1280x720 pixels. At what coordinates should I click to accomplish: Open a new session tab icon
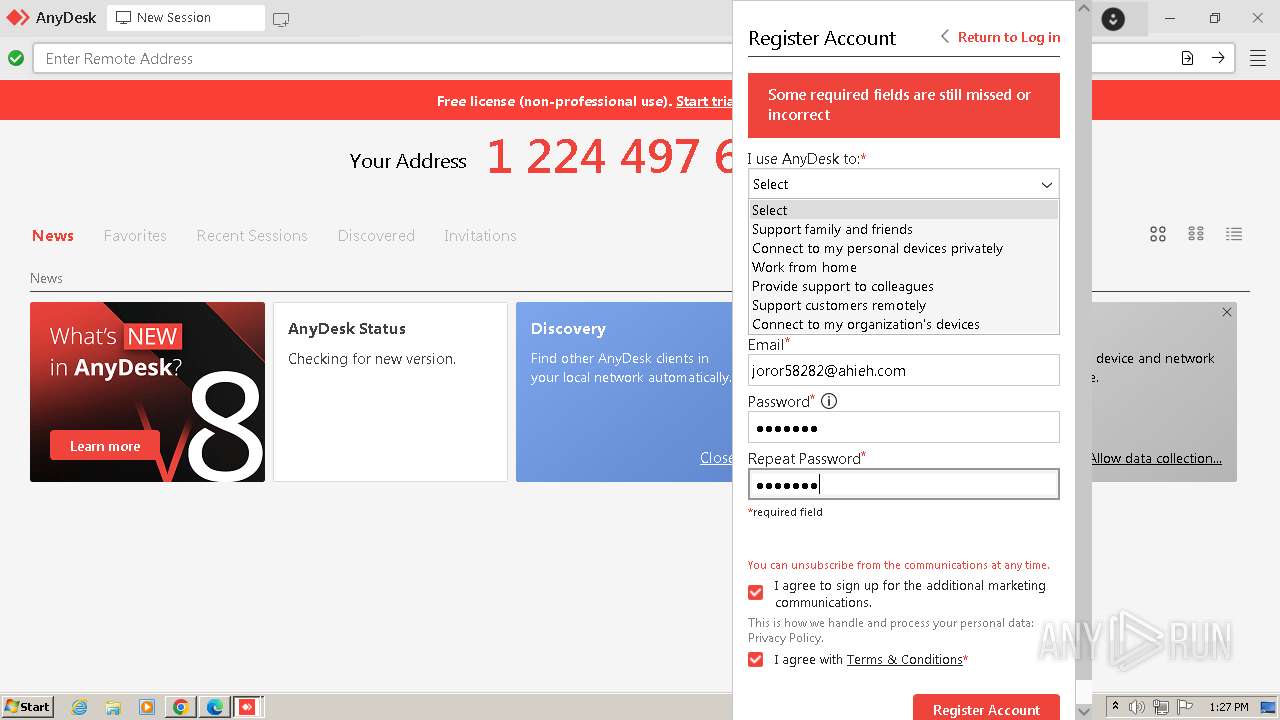pyautogui.click(x=281, y=19)
